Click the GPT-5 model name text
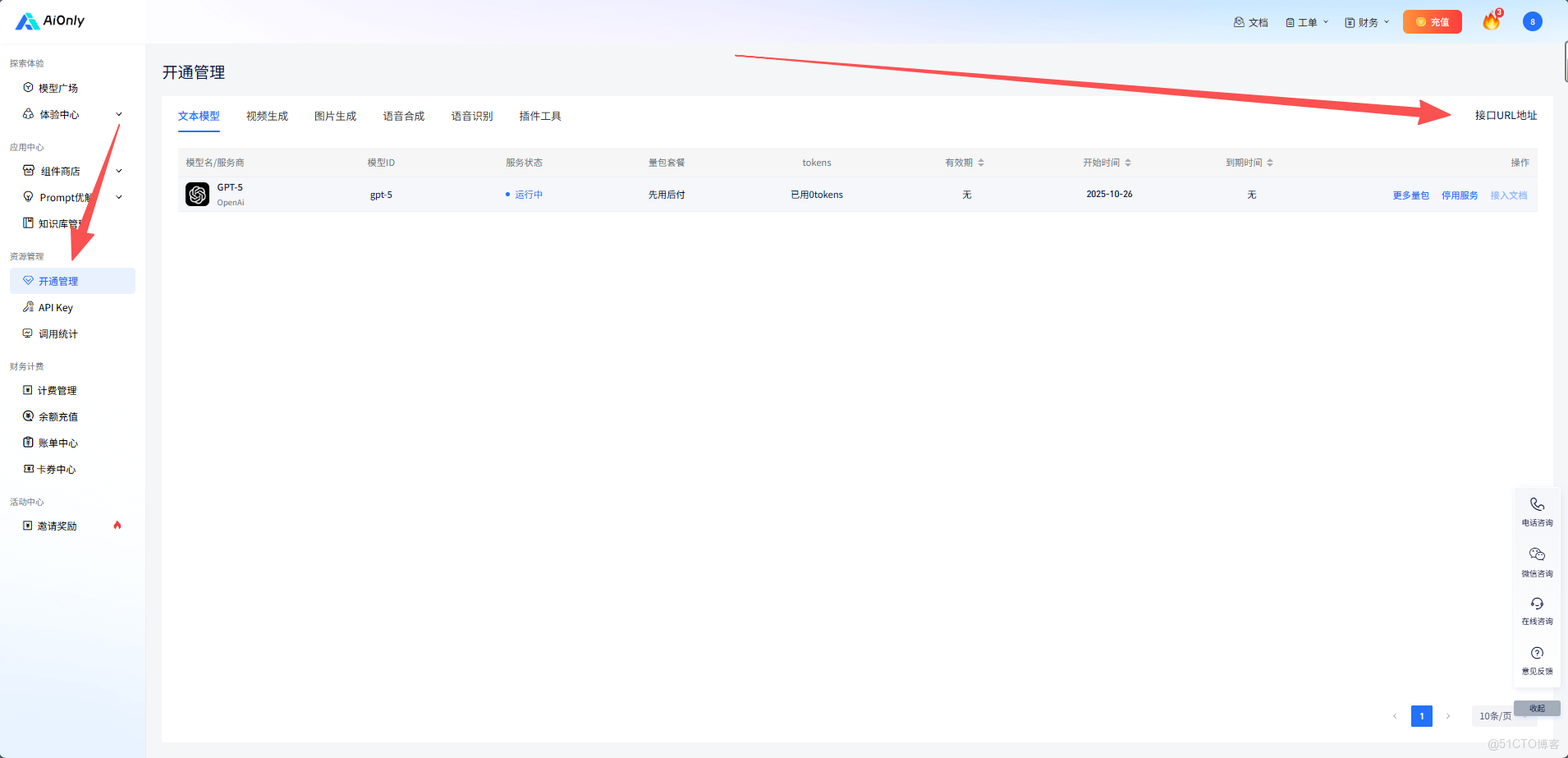 230,187
